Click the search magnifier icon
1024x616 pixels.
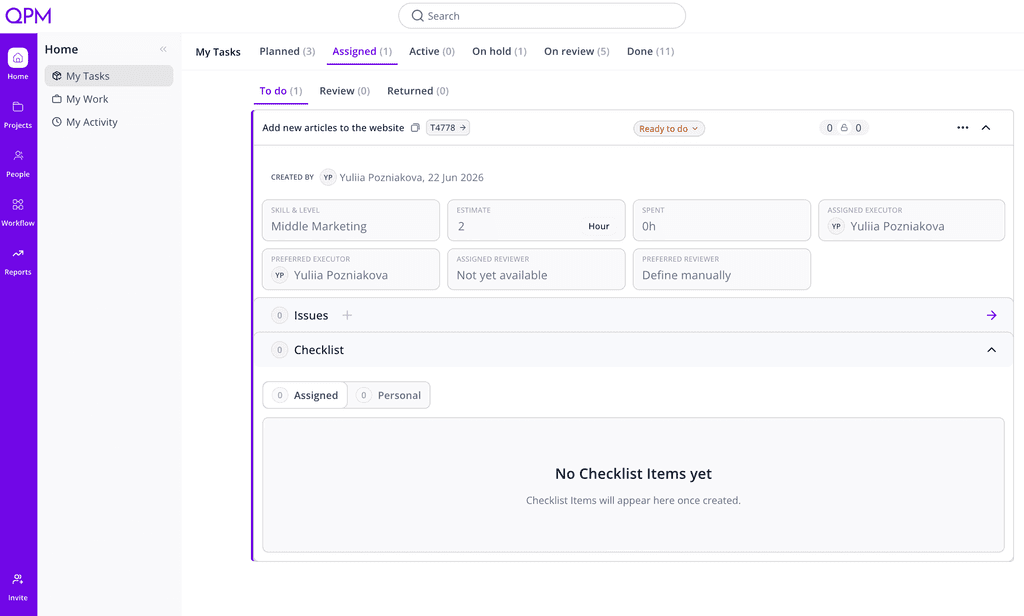click(417, 16)
